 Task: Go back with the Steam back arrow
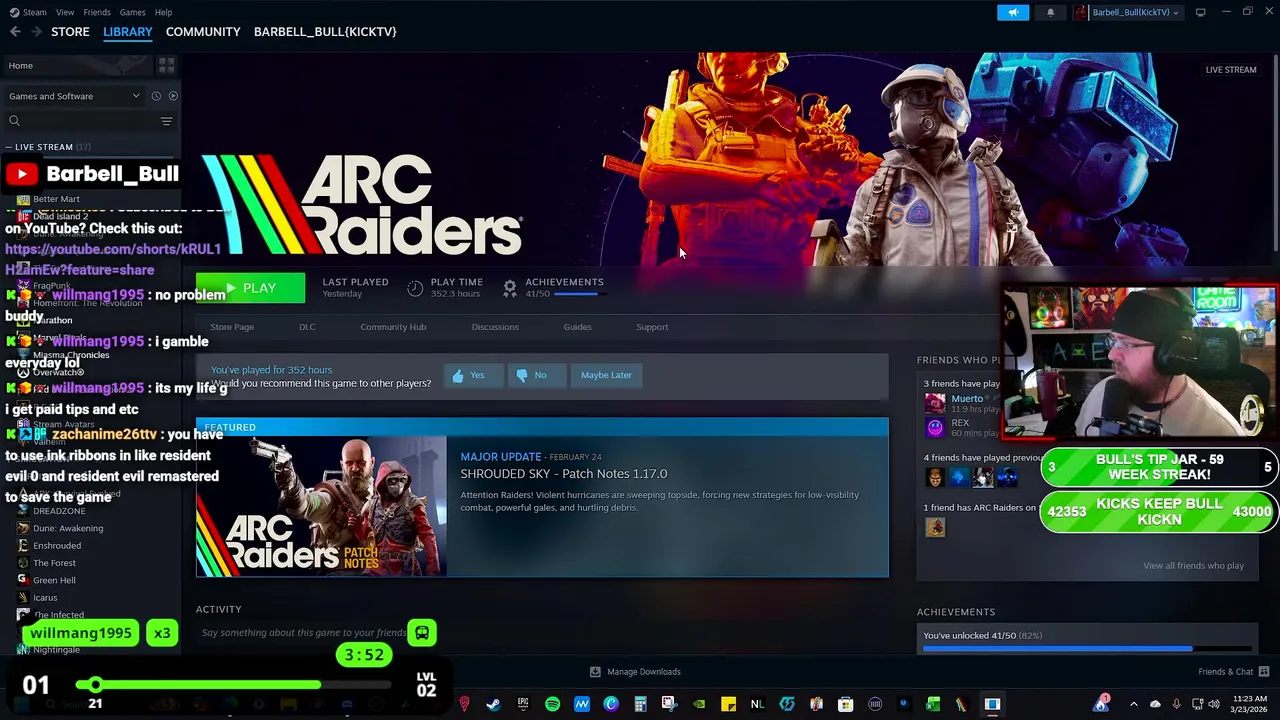click(15, 32)
